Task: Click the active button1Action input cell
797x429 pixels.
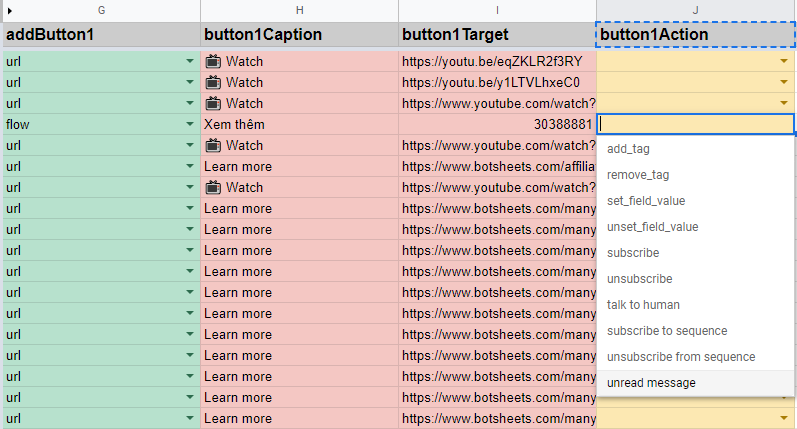Action: point(695,124)
